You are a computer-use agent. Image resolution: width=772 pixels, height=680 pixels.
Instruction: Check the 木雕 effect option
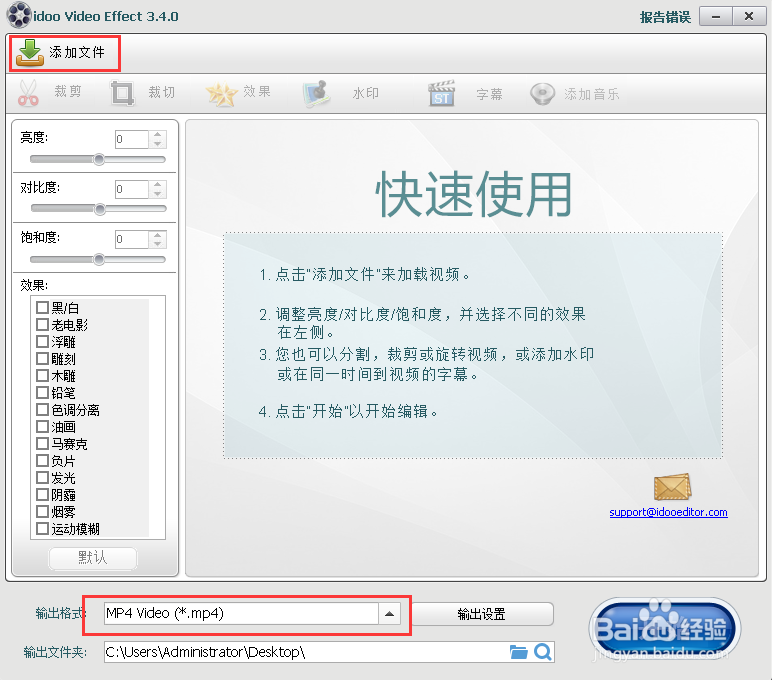(42, 376)
